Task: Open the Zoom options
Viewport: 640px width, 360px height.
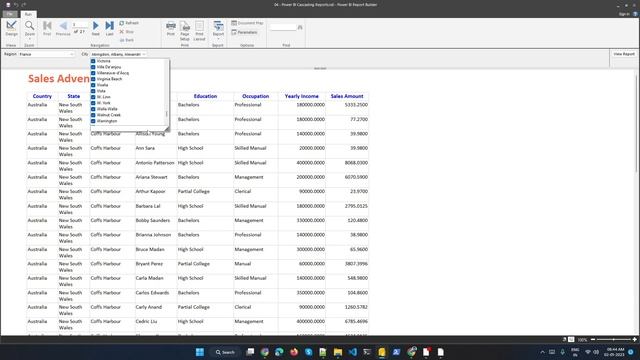Action: (x=30, y=29)
